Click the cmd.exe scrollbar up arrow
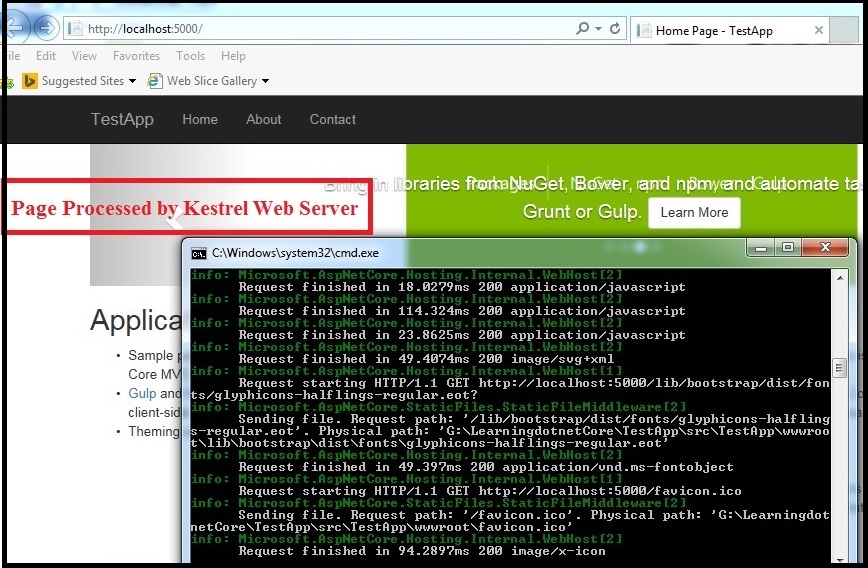 tap(840, 278)
